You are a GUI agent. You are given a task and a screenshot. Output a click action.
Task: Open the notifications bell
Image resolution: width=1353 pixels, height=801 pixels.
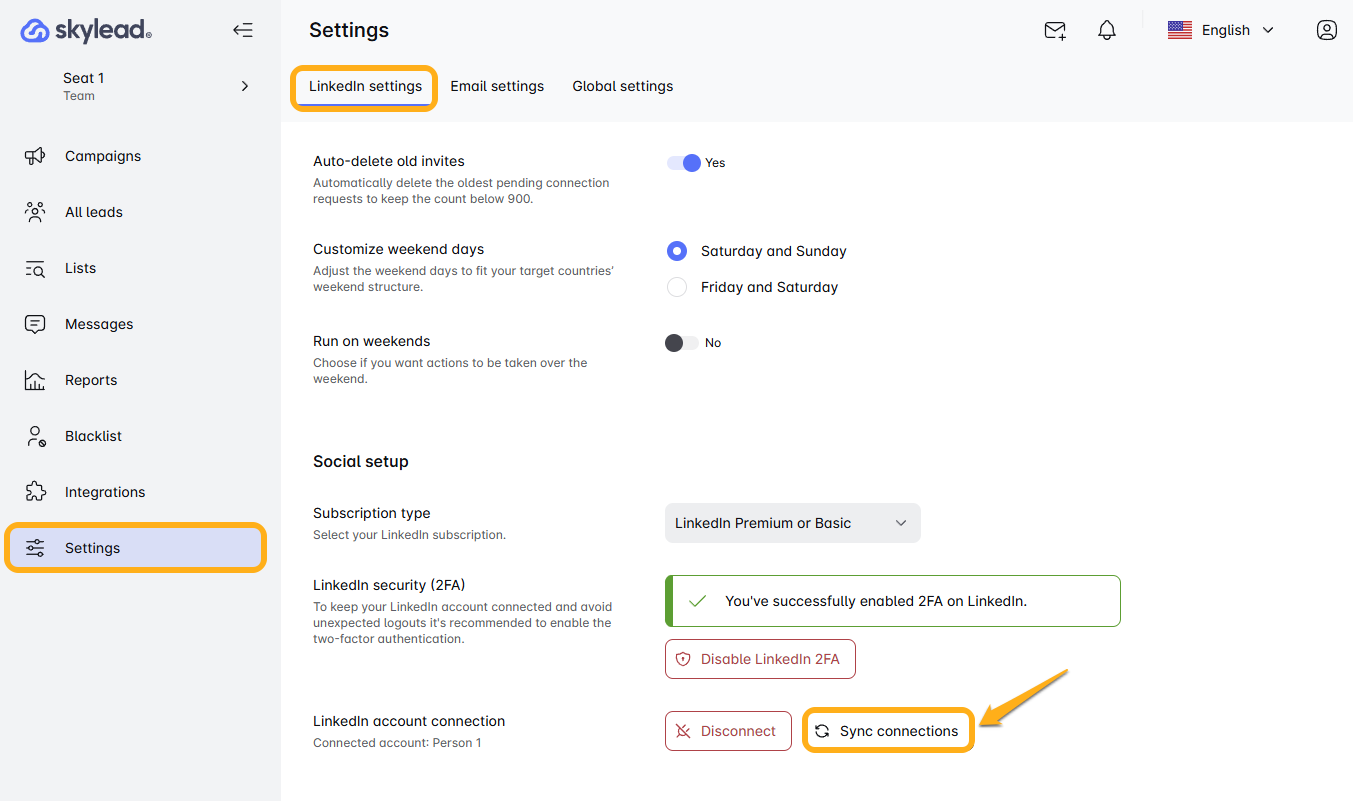tap(1107, 31)
